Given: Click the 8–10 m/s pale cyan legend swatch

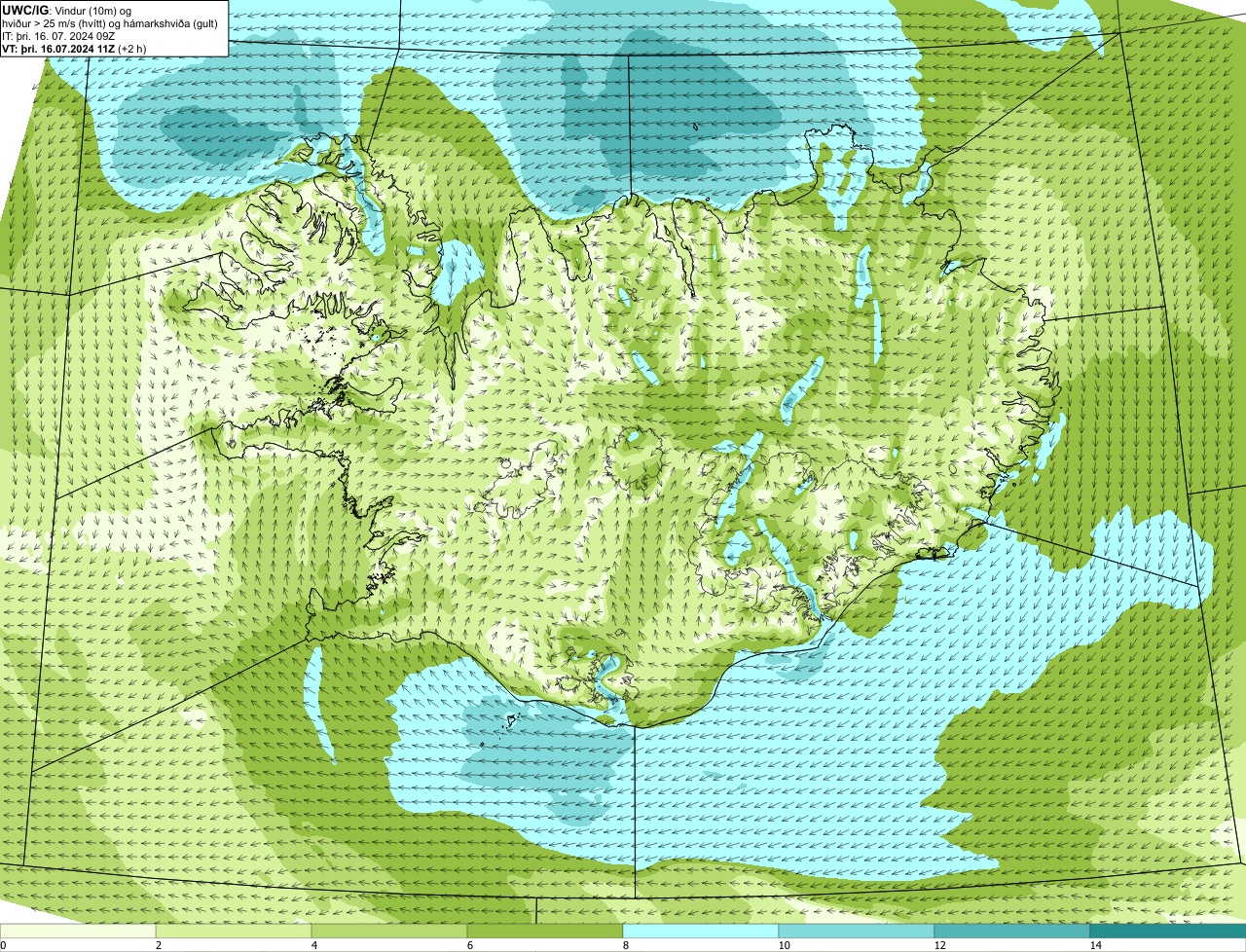Looking at the screenshot, I should pyautogui.click(x=701, y=932).
